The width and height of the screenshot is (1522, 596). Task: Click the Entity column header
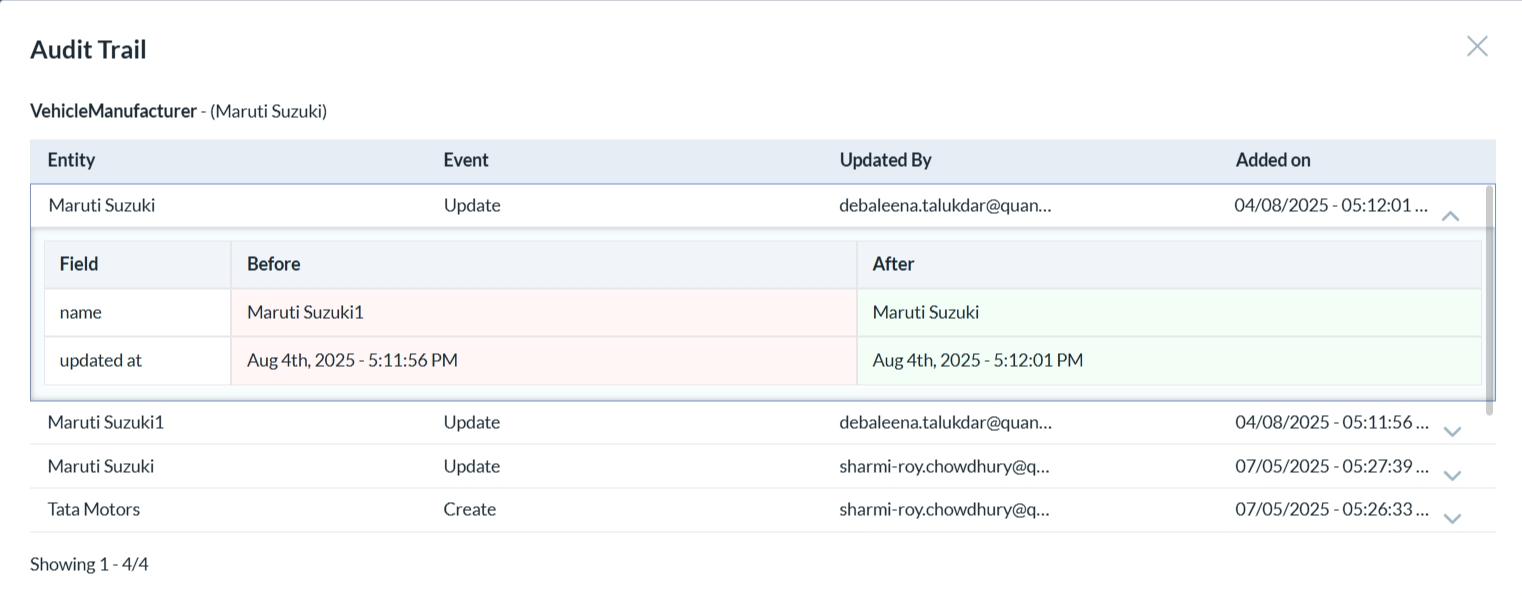[71, 160]
